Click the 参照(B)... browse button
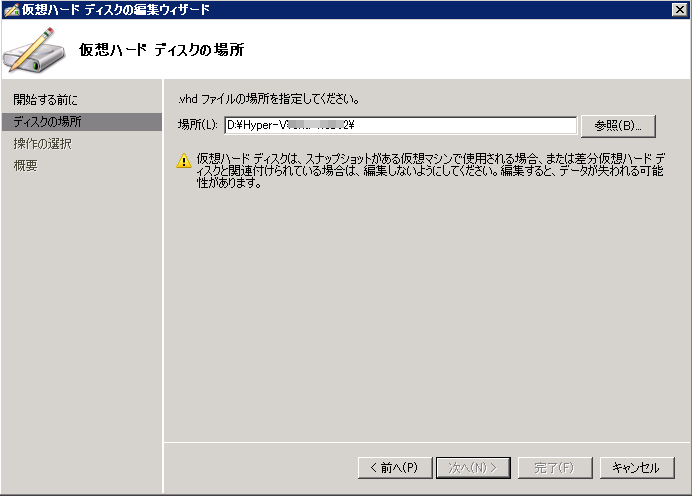Screen dimensions: 692x496 [x=618, y=126]
